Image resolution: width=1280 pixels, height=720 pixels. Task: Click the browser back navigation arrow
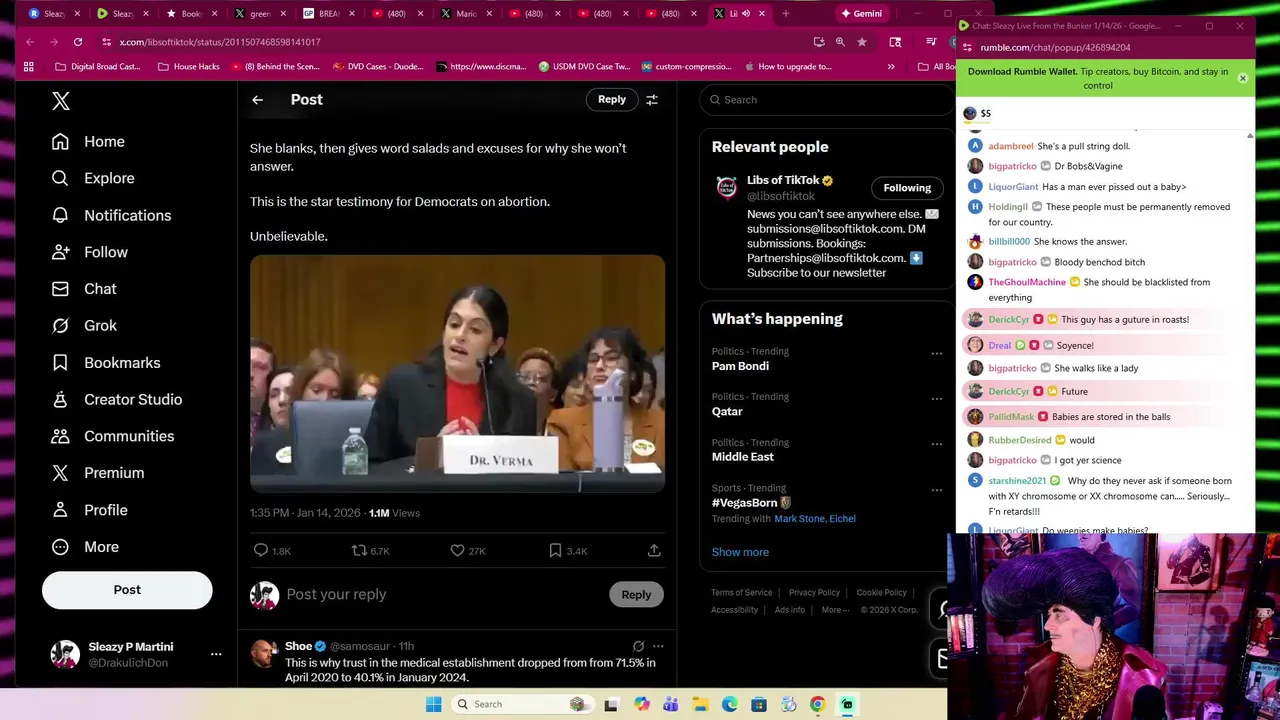pos(30,42)
